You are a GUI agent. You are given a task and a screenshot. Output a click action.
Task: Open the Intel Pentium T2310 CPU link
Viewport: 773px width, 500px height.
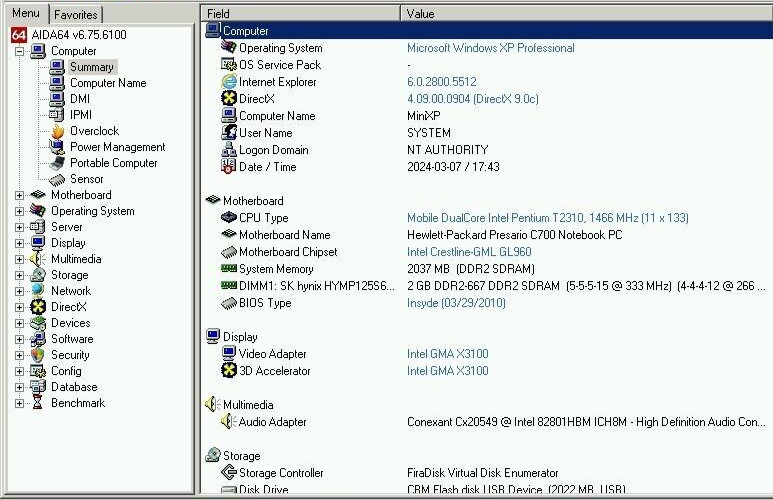pyautogui.click(x=548, y=217)
